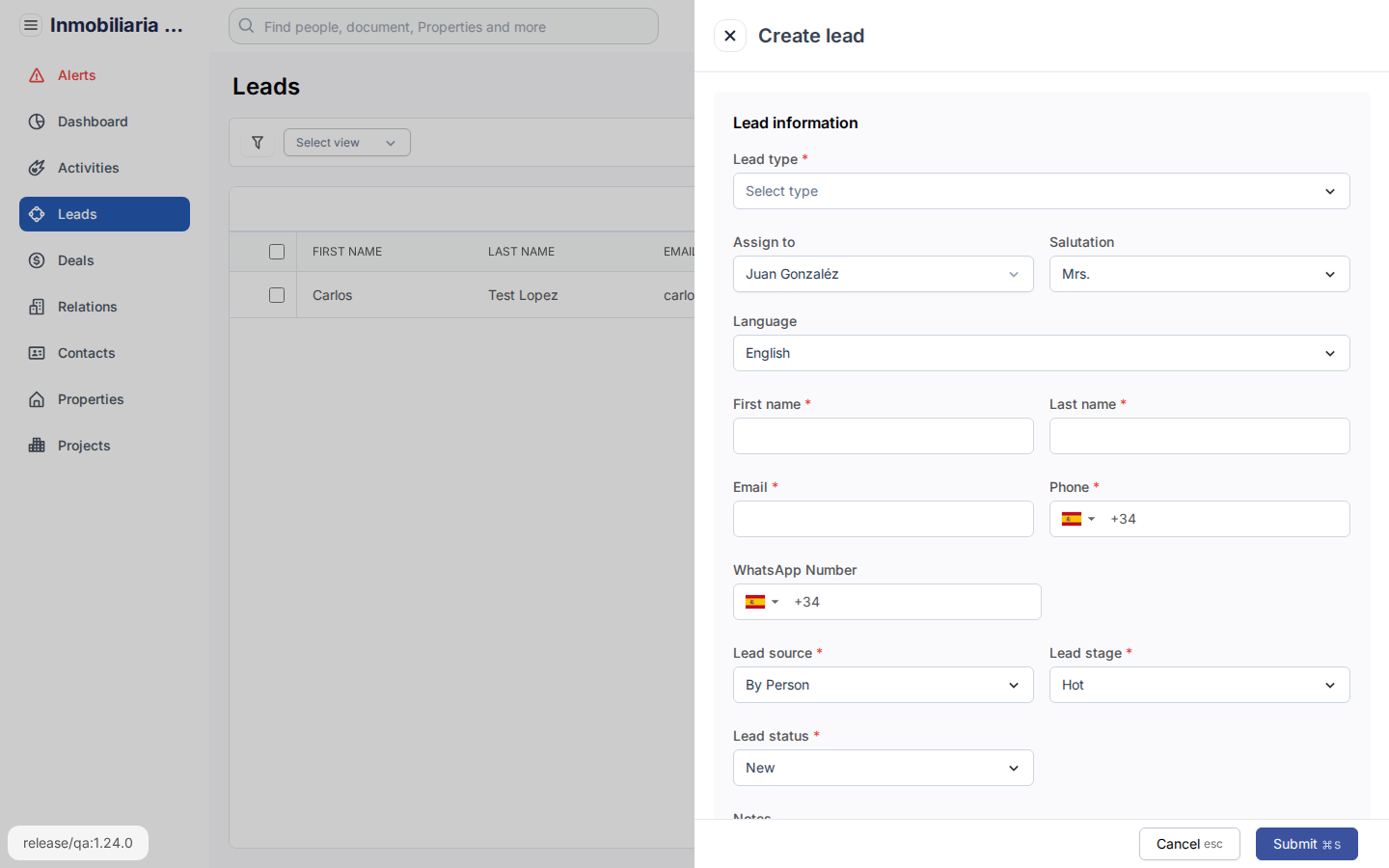Click the hamburger menu icon
The image size is (1389, 868).
pyautogui.click(x=31, y=25)
